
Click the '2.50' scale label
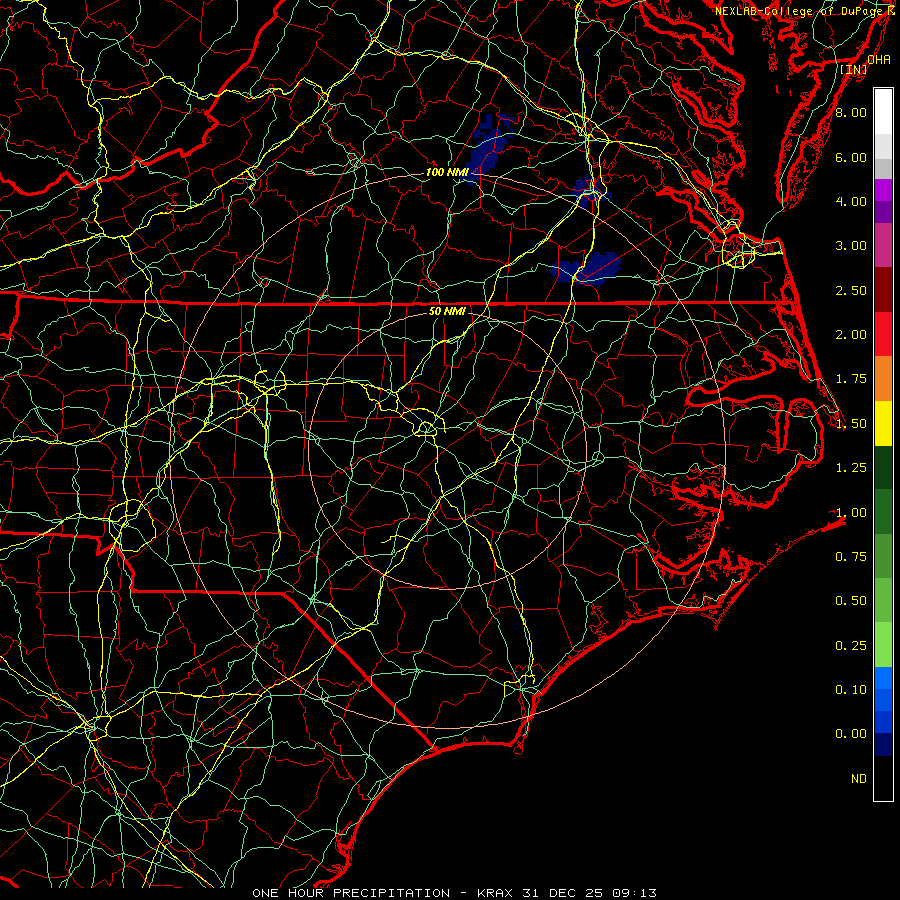(x=851, y=290)
